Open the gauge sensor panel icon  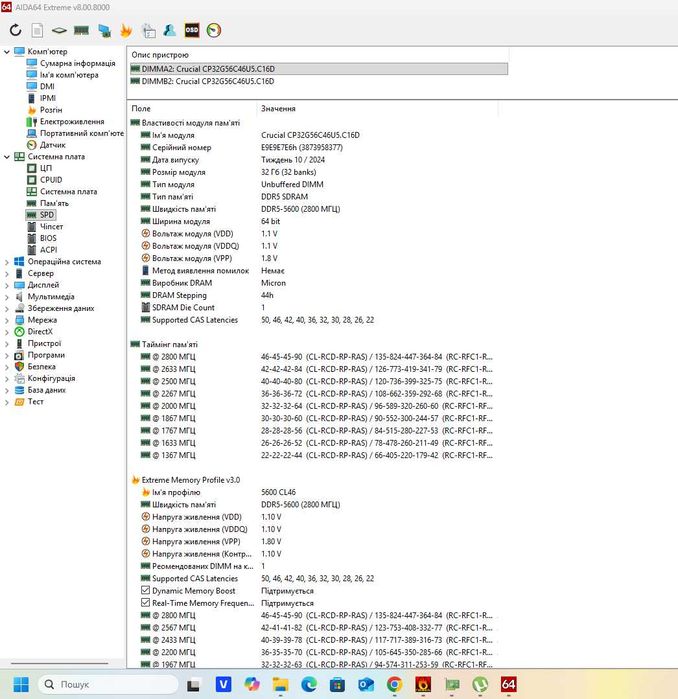click(x=214, y=30)
